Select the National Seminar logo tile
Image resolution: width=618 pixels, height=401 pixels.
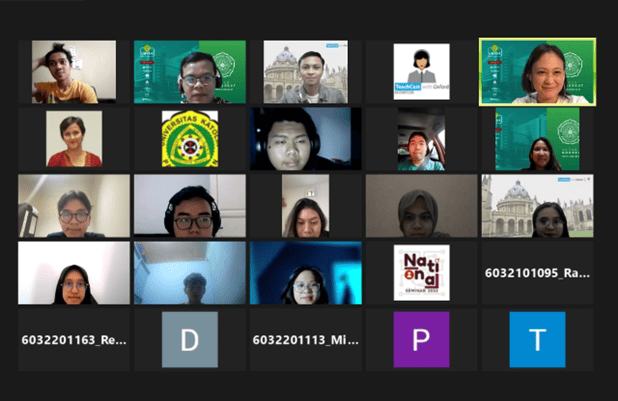(x=421, y=272)
